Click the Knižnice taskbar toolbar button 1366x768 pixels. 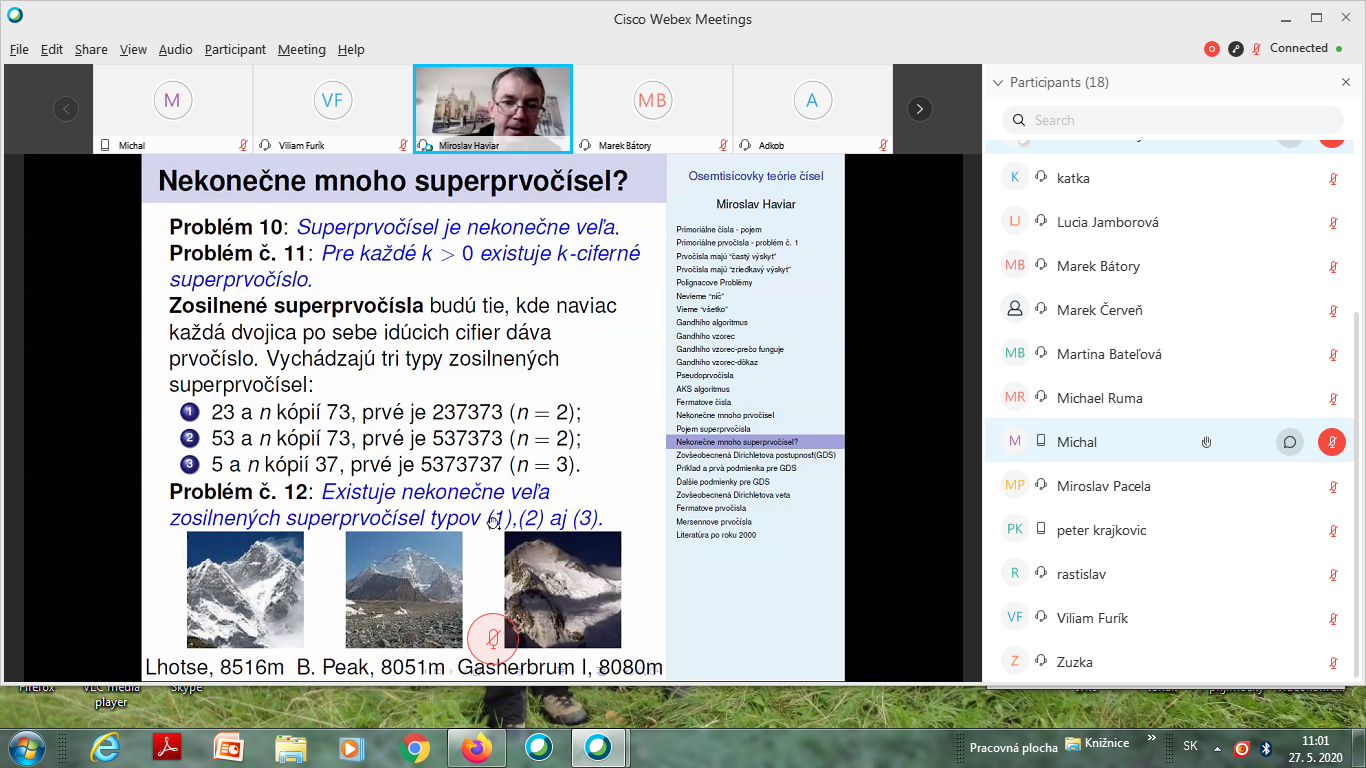1098,743
